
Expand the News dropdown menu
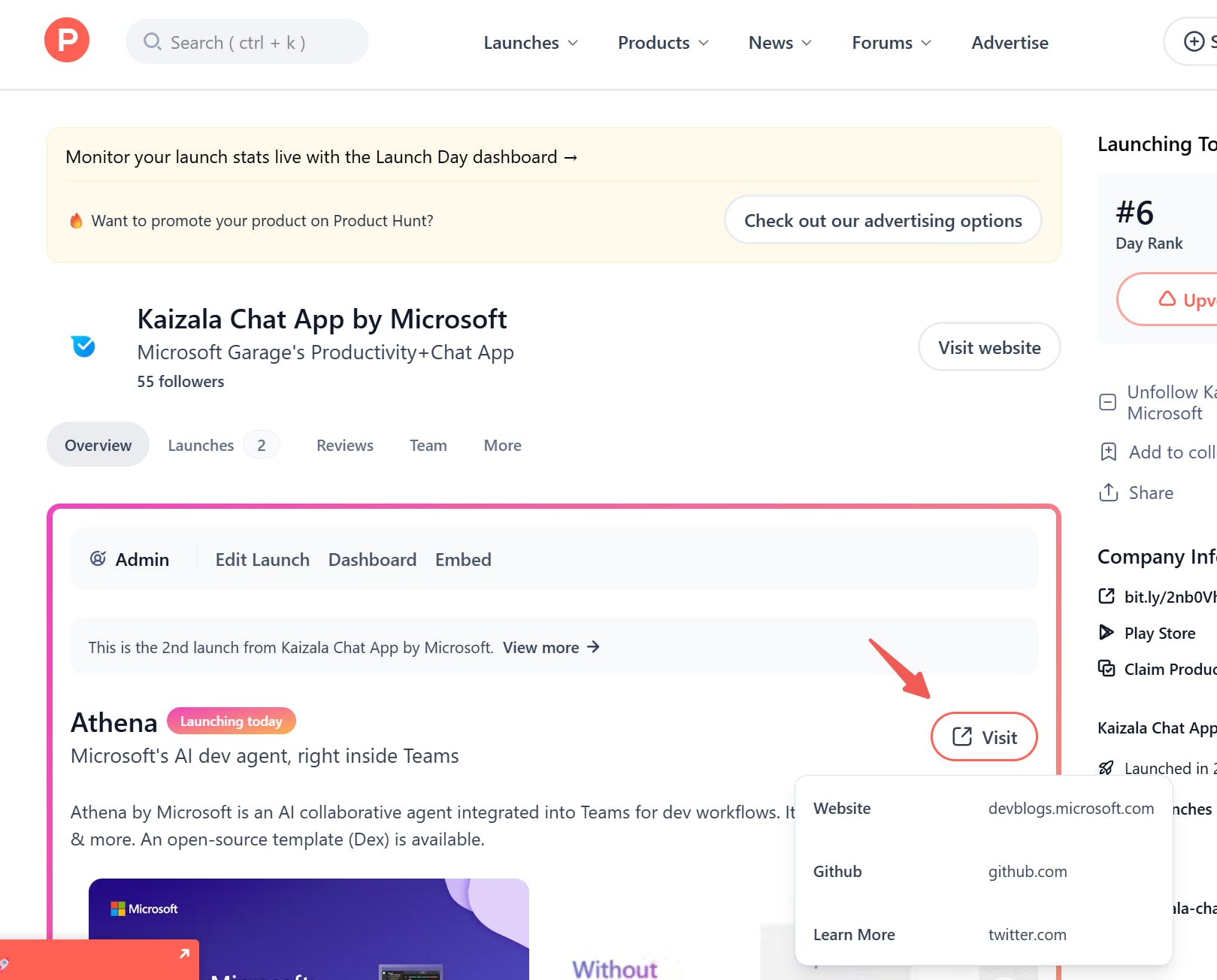point(780,43)
